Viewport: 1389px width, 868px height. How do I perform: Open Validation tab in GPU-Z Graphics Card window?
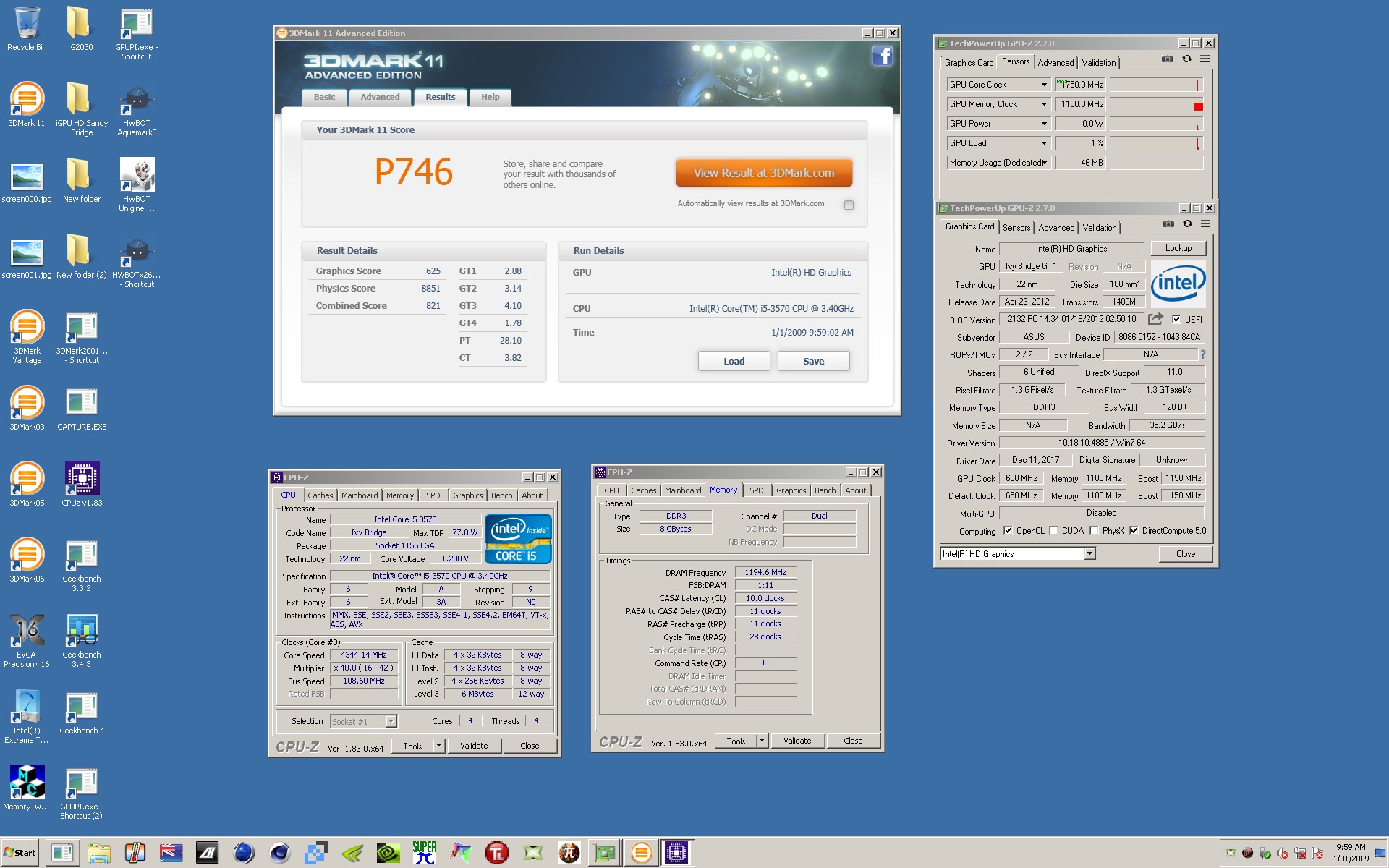click(1099, 228)
